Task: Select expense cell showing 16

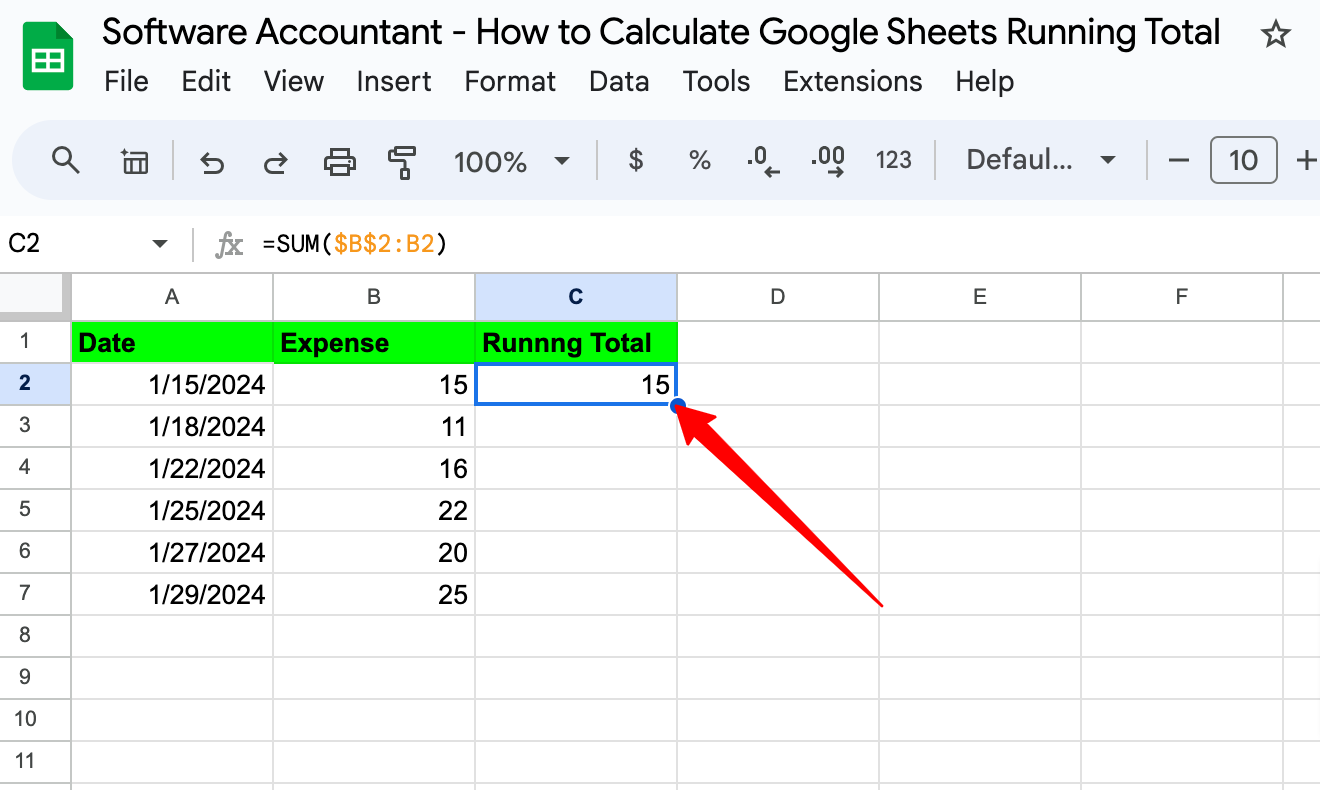Action: coord(374,468)
